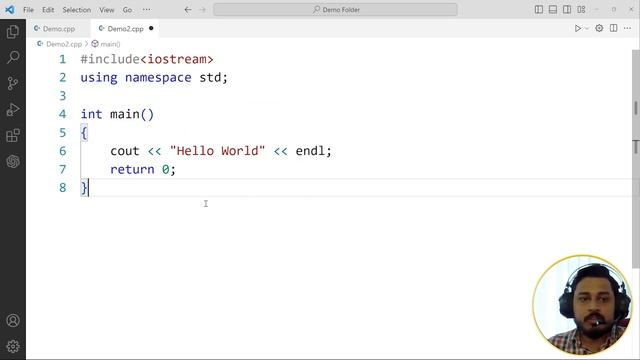The width and height of the screenshot is (640, 360).
Task: Click 'main()' on line 4
Action: [x=132, y=114]
